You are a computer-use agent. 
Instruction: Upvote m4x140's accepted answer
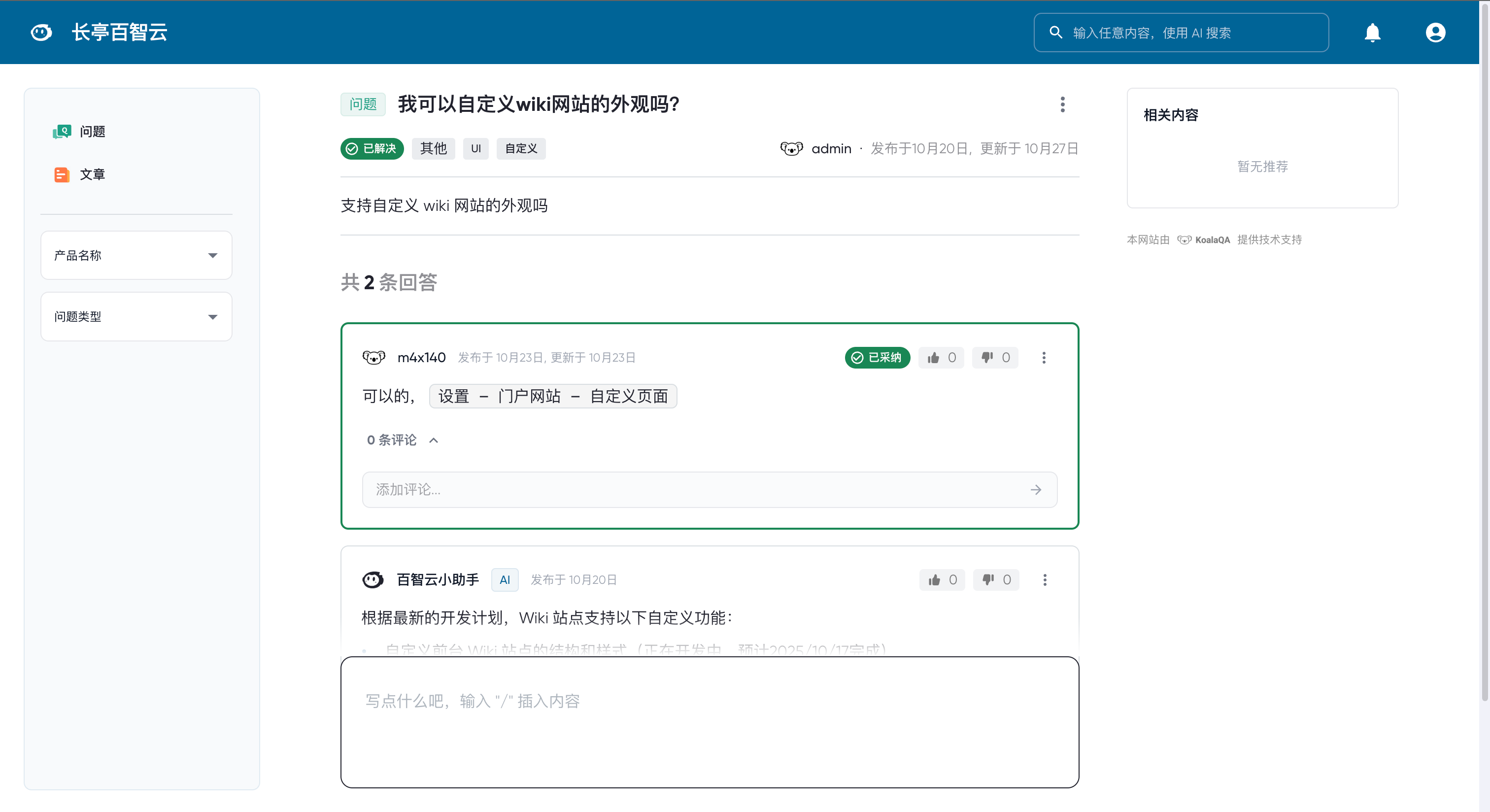pos(941,357)
